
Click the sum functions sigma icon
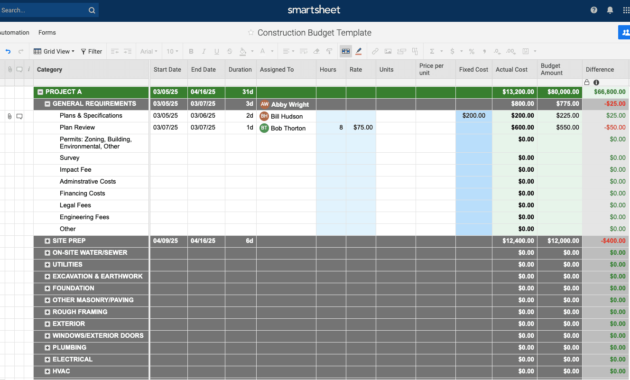click(x=432, y=51)
